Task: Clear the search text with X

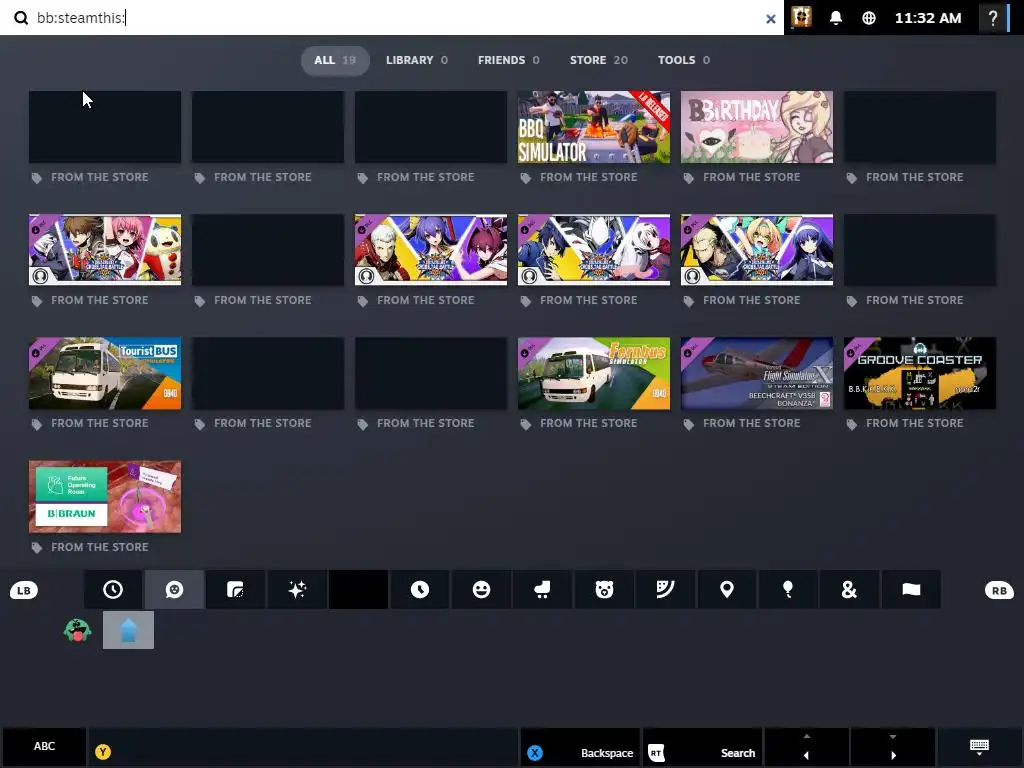Action: [771, 18]
